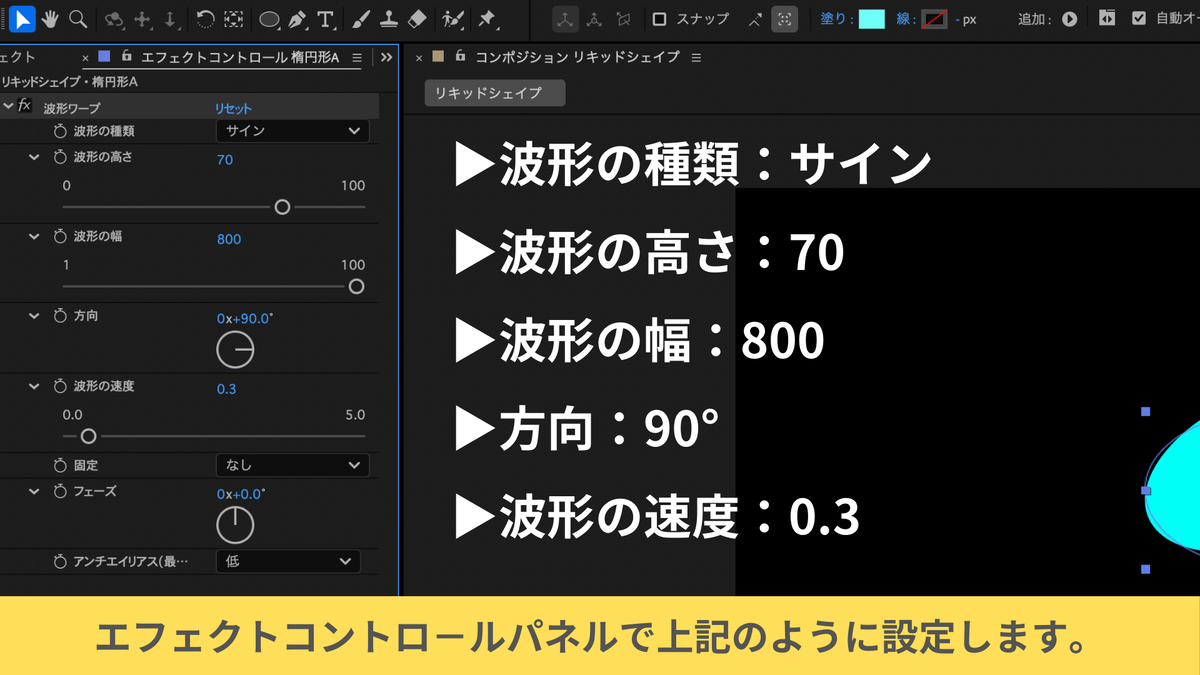Open 波形の種類 dropdown showing サイン
The height and width of the screenshot is (675, 1200).
pyautogui.click(x=292, y=131)
